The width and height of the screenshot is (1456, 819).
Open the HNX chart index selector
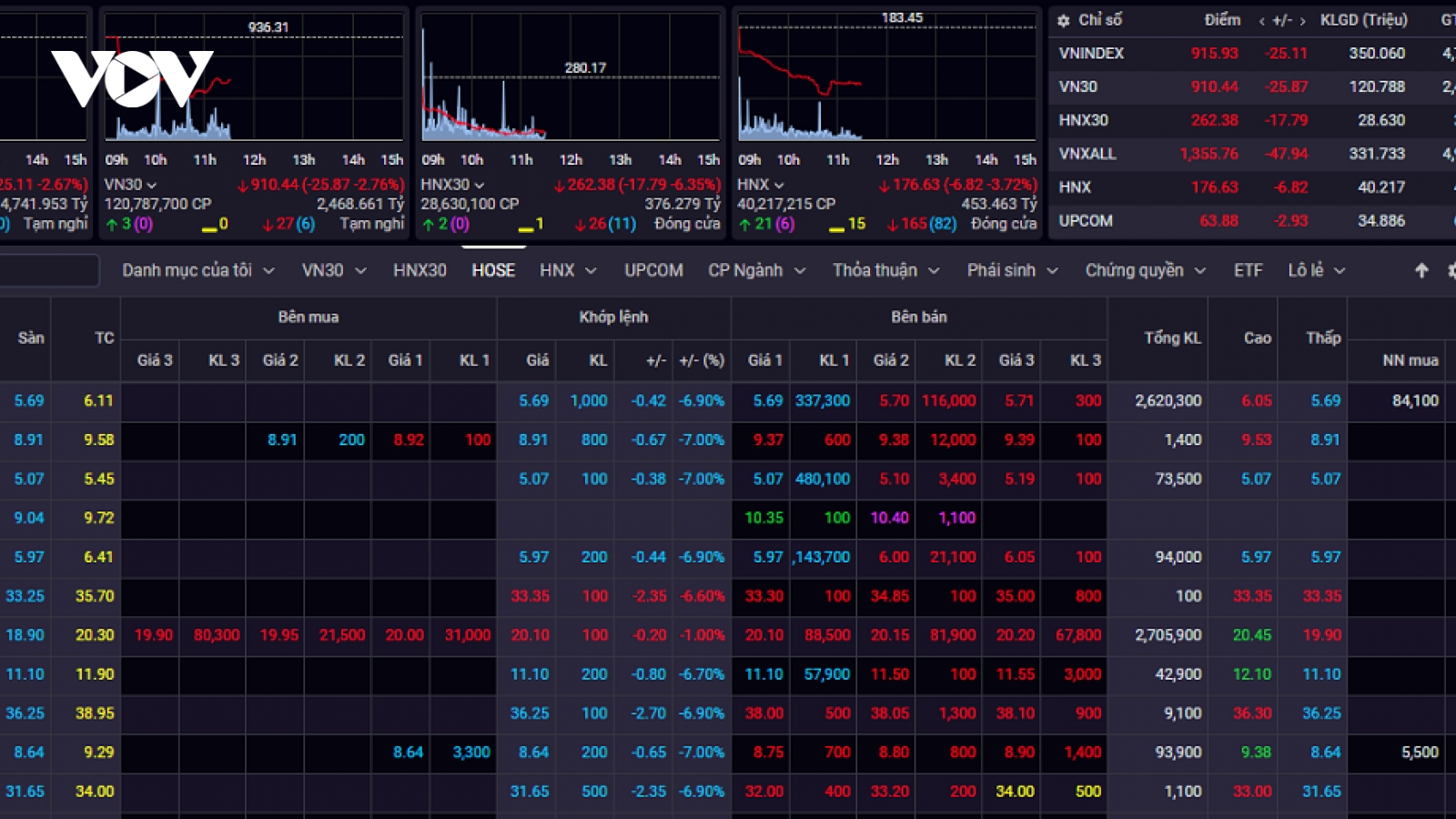[x=760, y=185]
